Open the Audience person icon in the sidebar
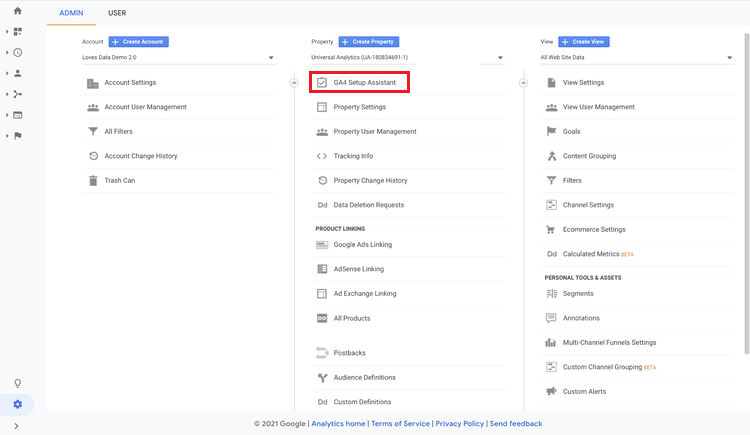This screenshot has height=435, width=750. [18, 73]
